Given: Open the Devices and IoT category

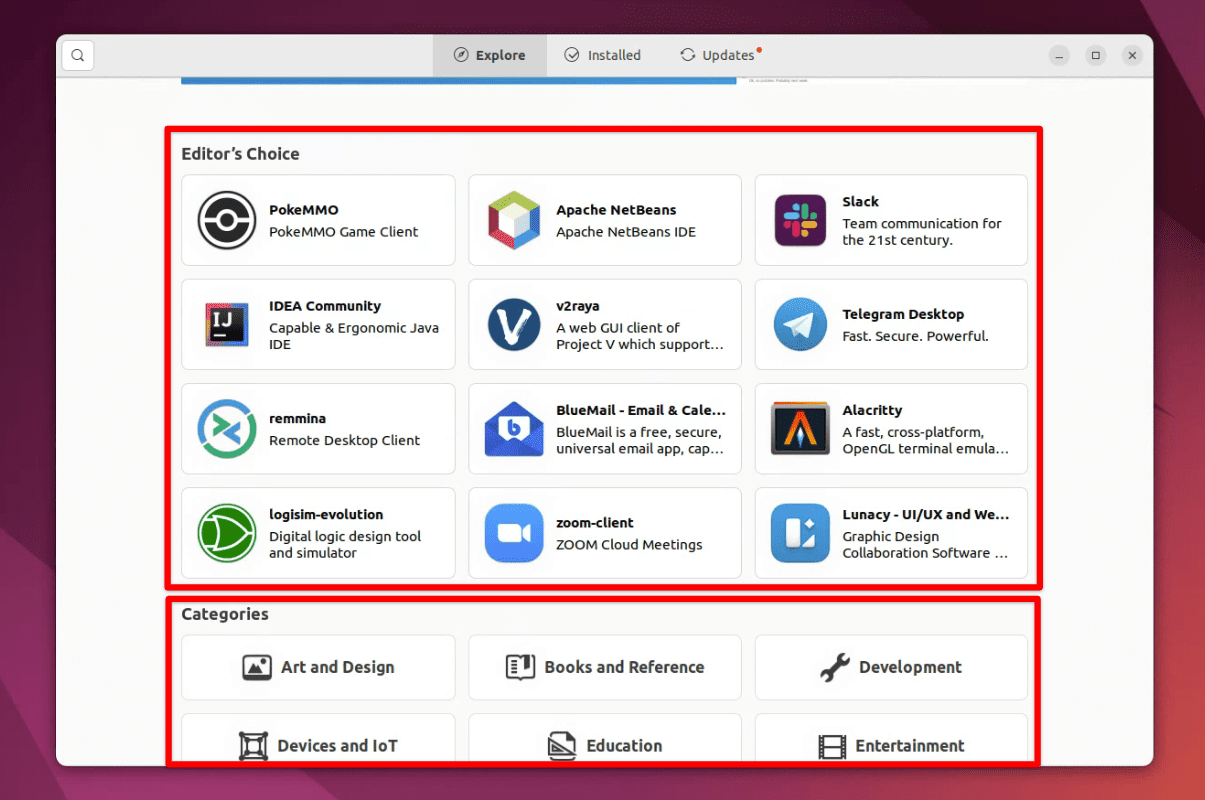Looking at the screenshot, I should tap(318, 739).
